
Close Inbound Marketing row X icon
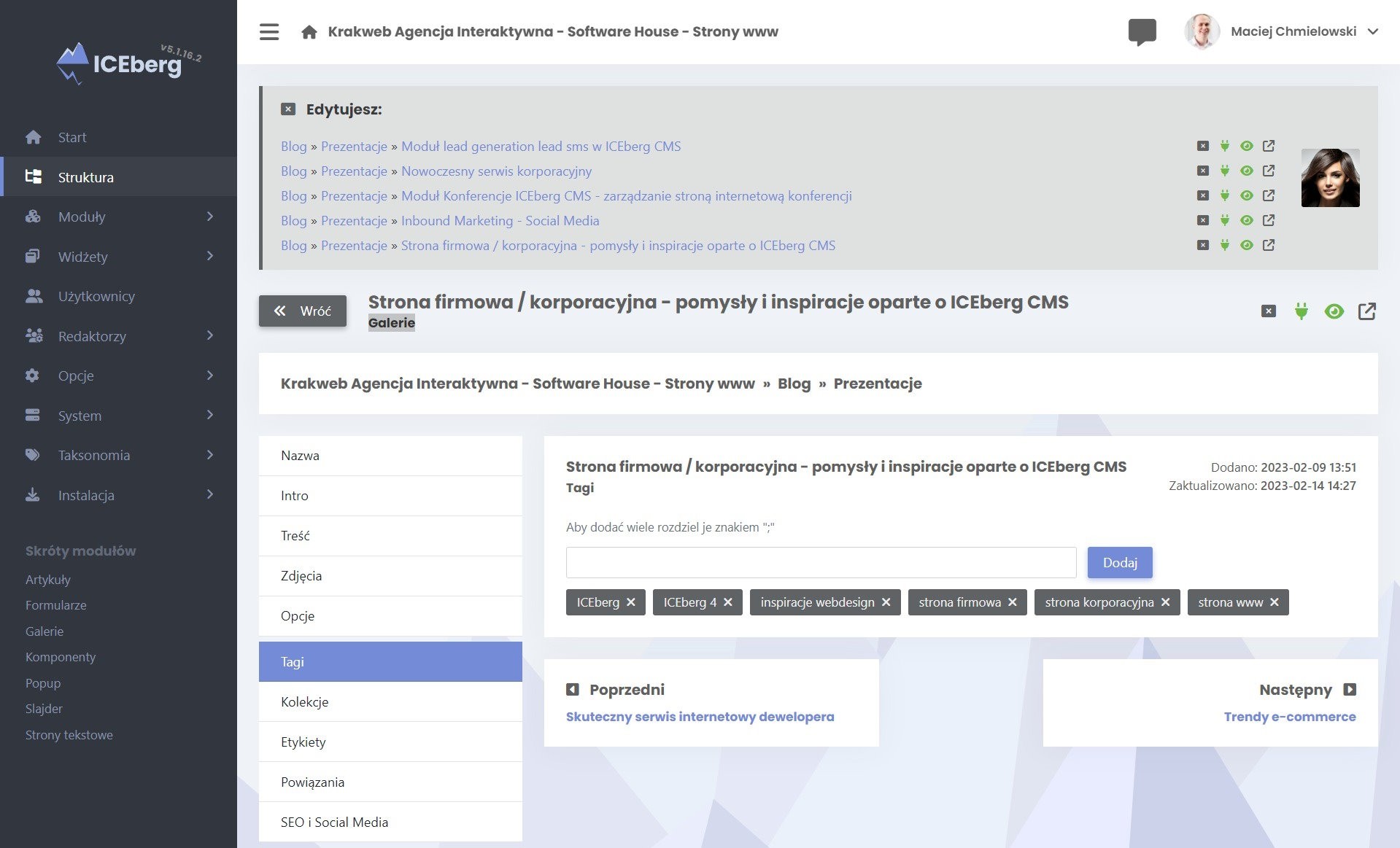click(1203, 220)
